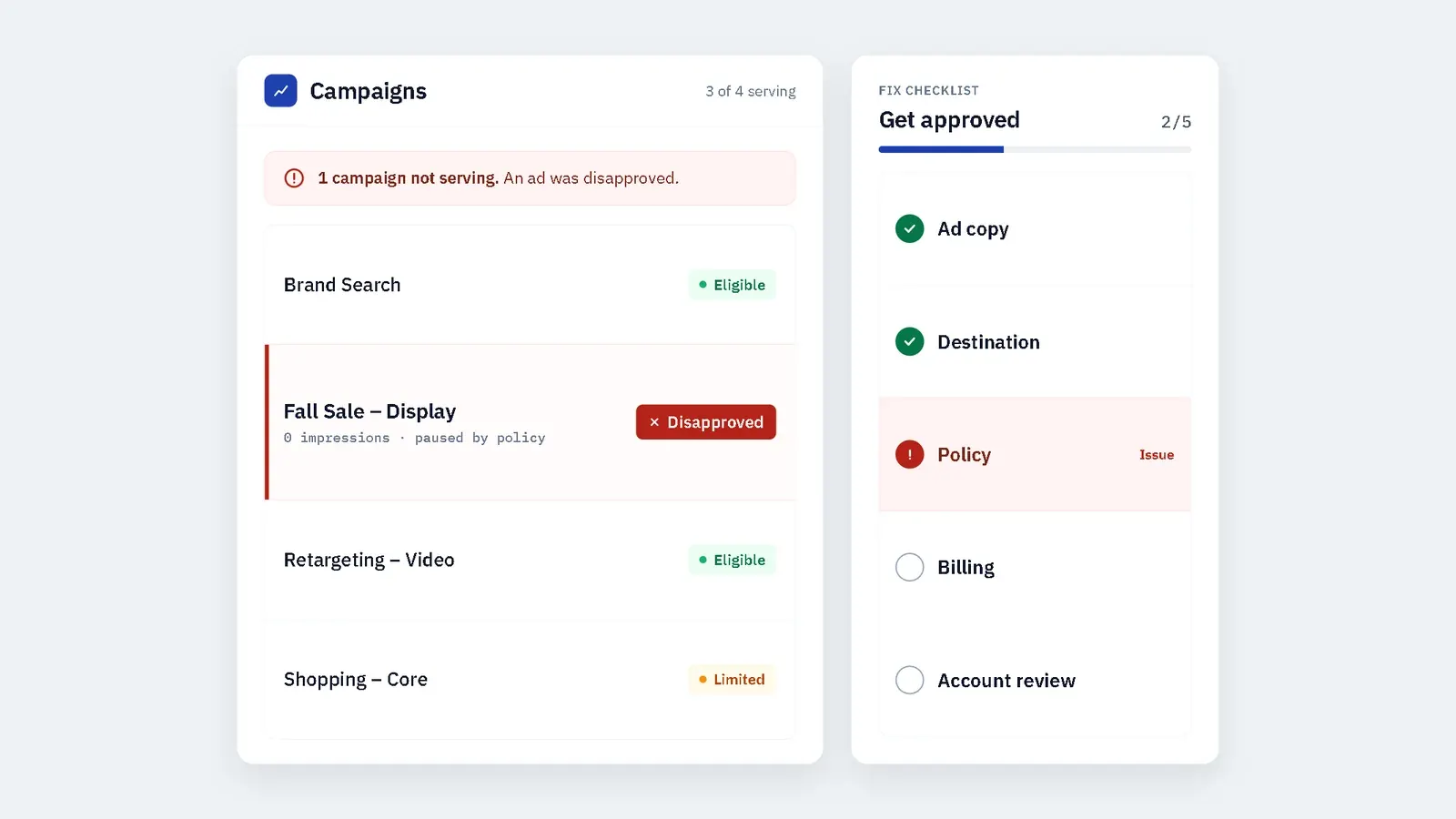Click the green check icon for Ad copy
Viewport: 1456px width, 819px height.
point(909,228)
